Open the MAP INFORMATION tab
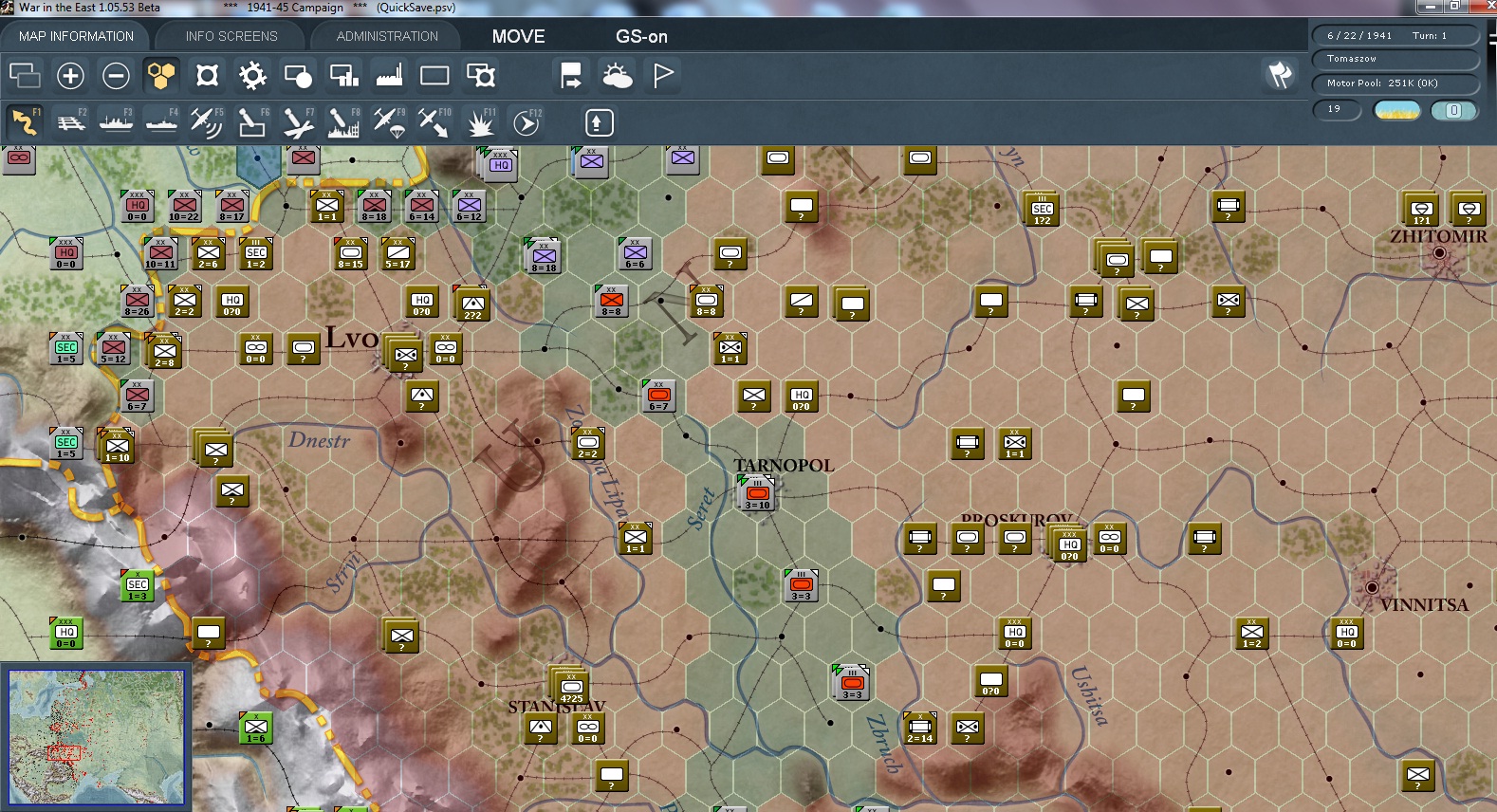This screenshot has width=1497, height=812. pos(77,36)
